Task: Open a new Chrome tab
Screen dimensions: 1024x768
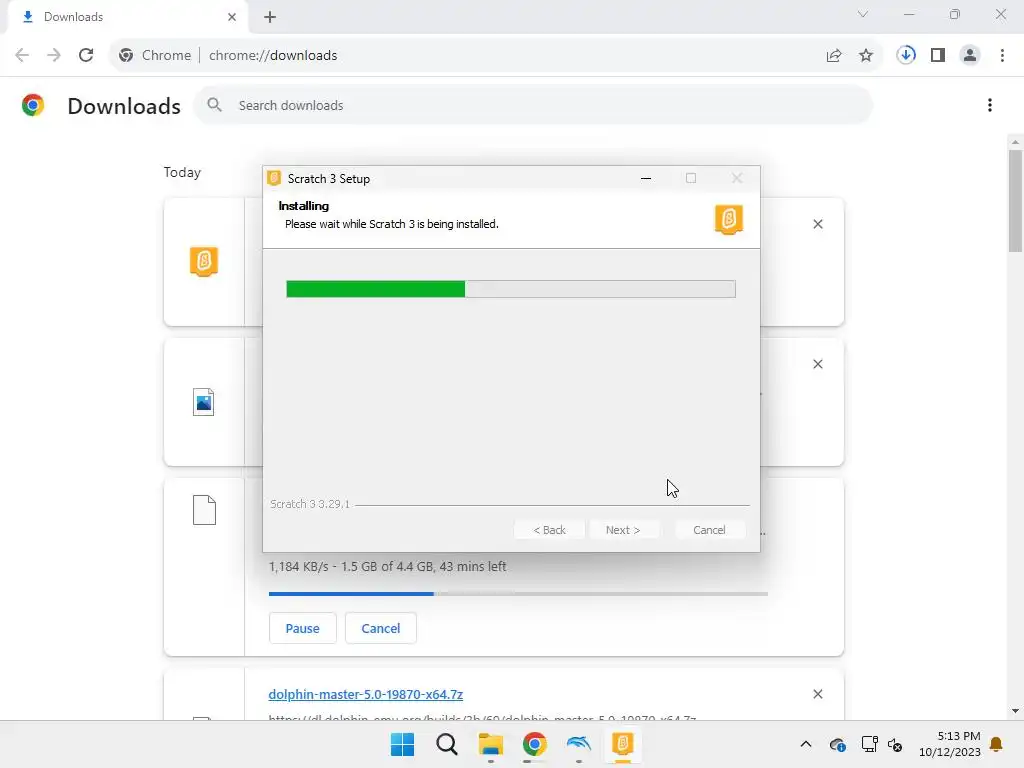Action: [270, 17]
